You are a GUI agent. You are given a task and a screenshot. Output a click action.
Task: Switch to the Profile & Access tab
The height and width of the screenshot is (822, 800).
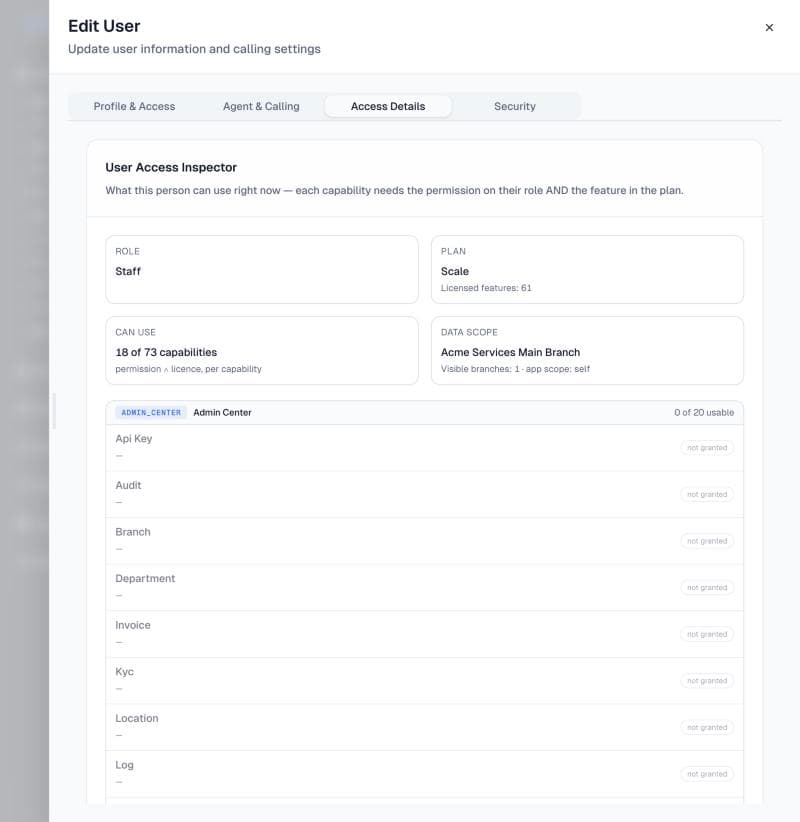point(134,106)
